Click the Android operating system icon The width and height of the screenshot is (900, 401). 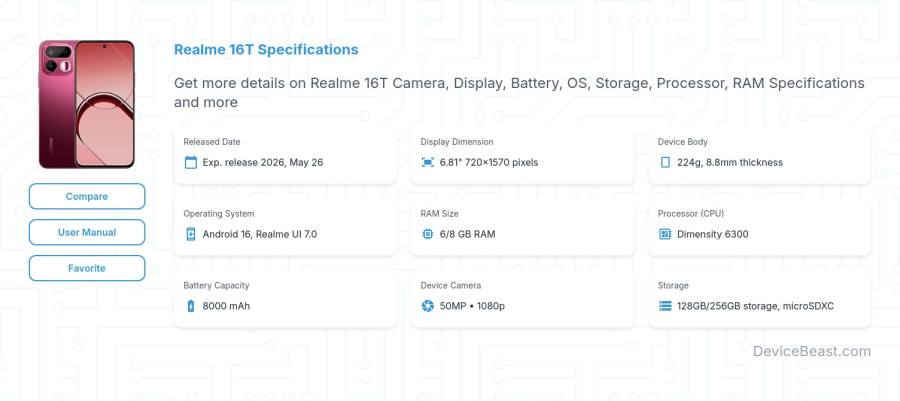tap(191, 234)
